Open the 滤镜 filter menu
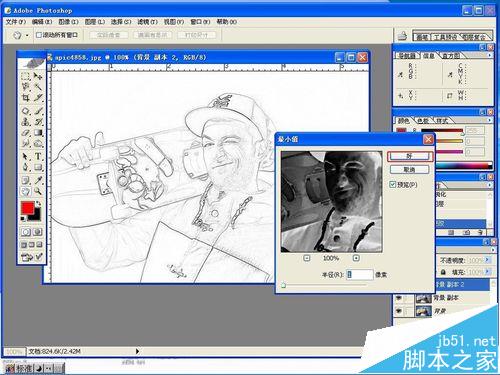Image resolution: width=500 pixels, height=375 pixels. click(x=147, y=22)
